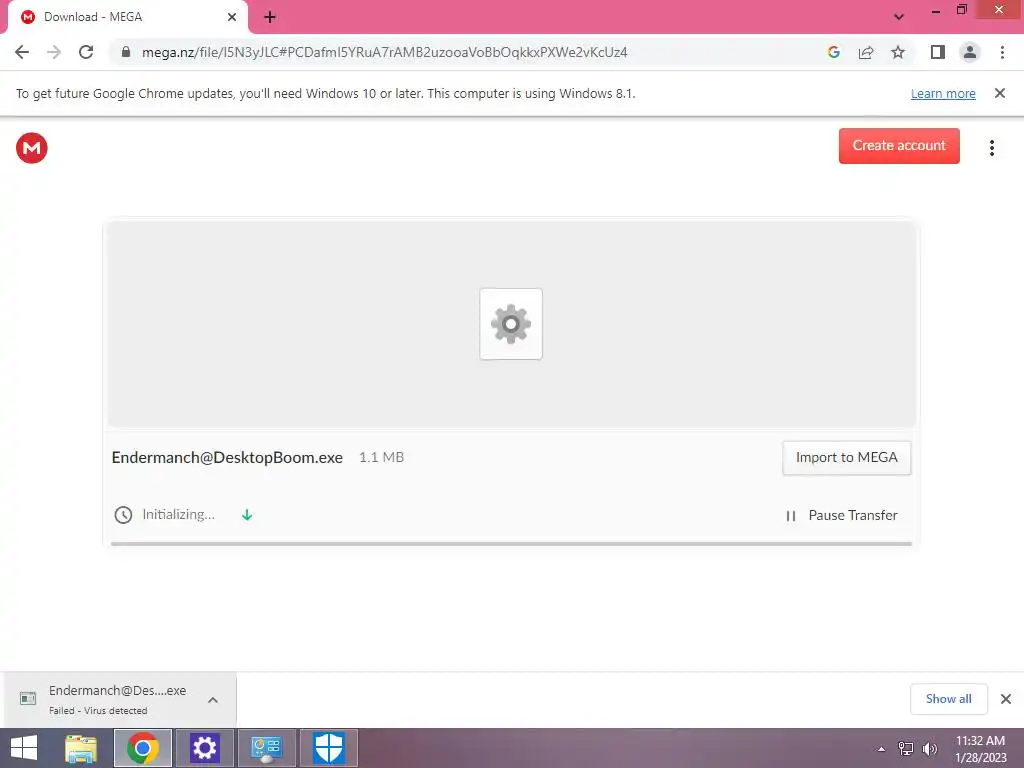Open PC settings gear on taskbar
This screenshot has height=768, width=1024.
coord(204,748)
